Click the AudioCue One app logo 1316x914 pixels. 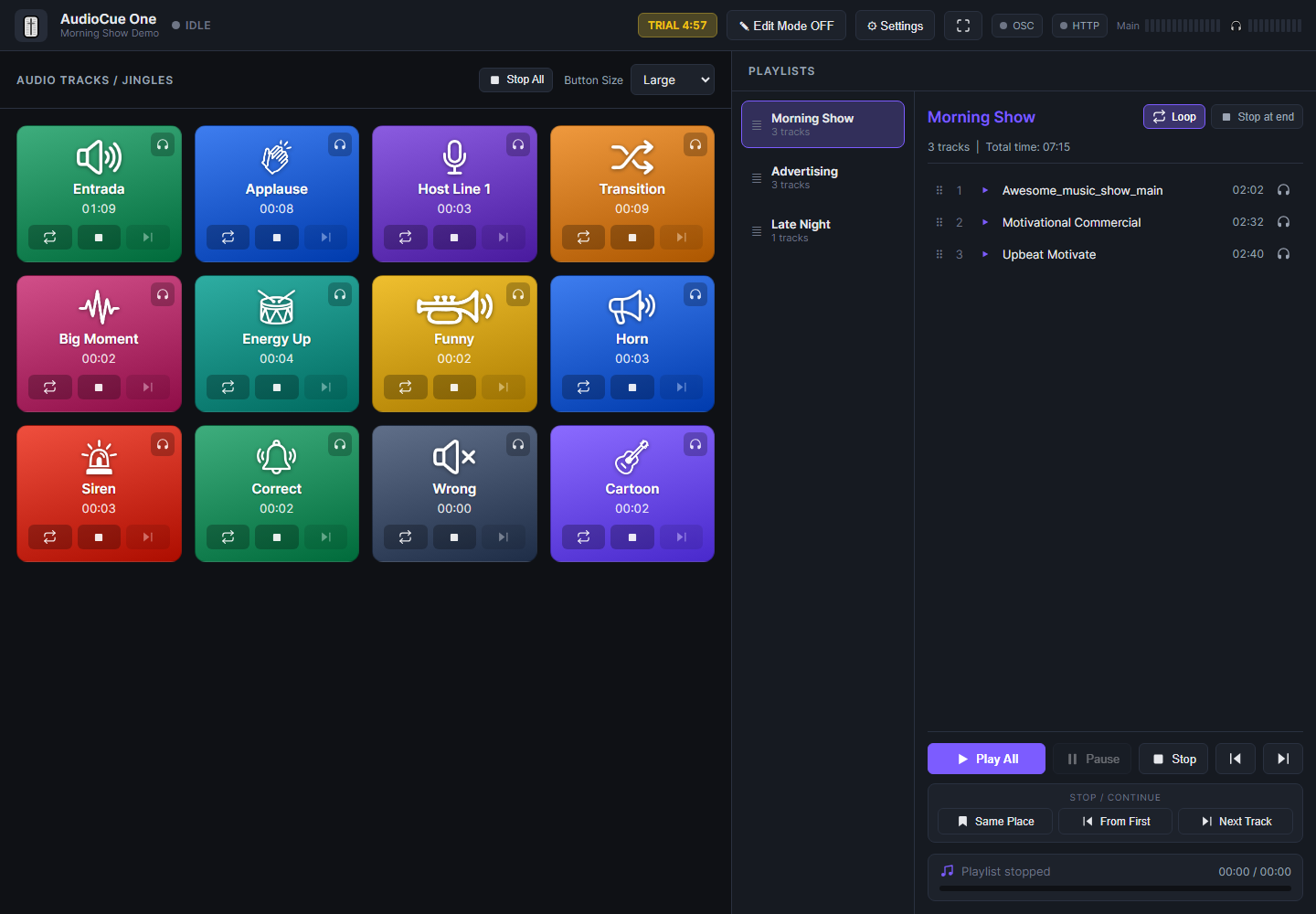[x=31, y=26]
